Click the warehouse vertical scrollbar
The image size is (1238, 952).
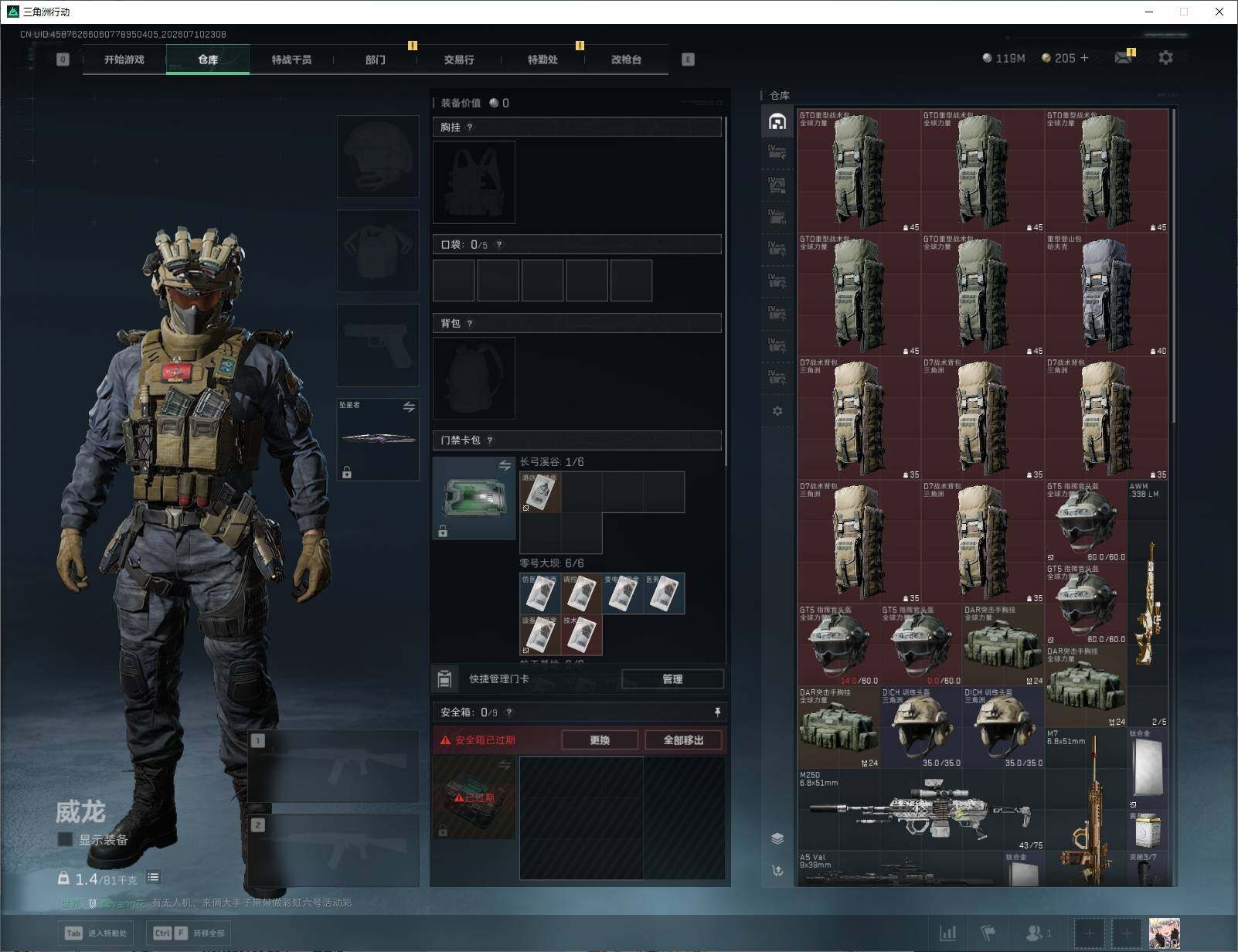1174,263
